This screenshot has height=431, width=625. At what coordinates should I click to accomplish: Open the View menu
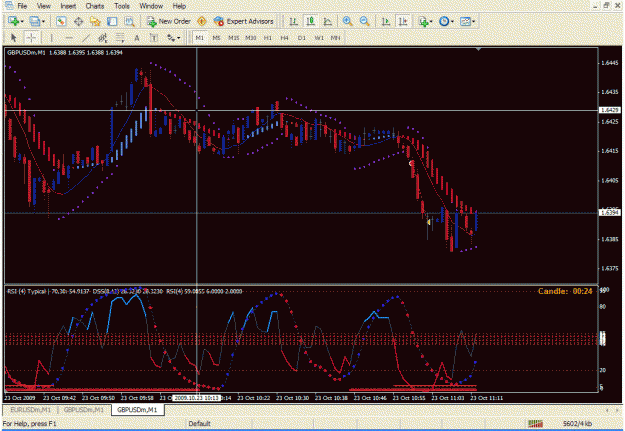pos(43,6)
